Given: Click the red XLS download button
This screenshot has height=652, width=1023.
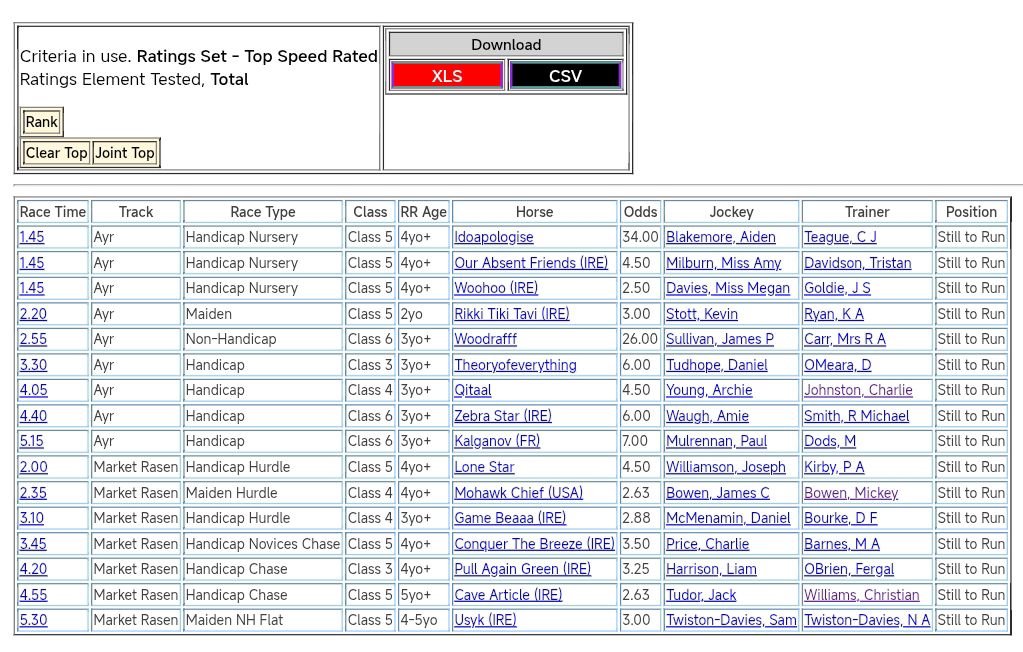Looking at the screenshot, I should tap(446, 76).
